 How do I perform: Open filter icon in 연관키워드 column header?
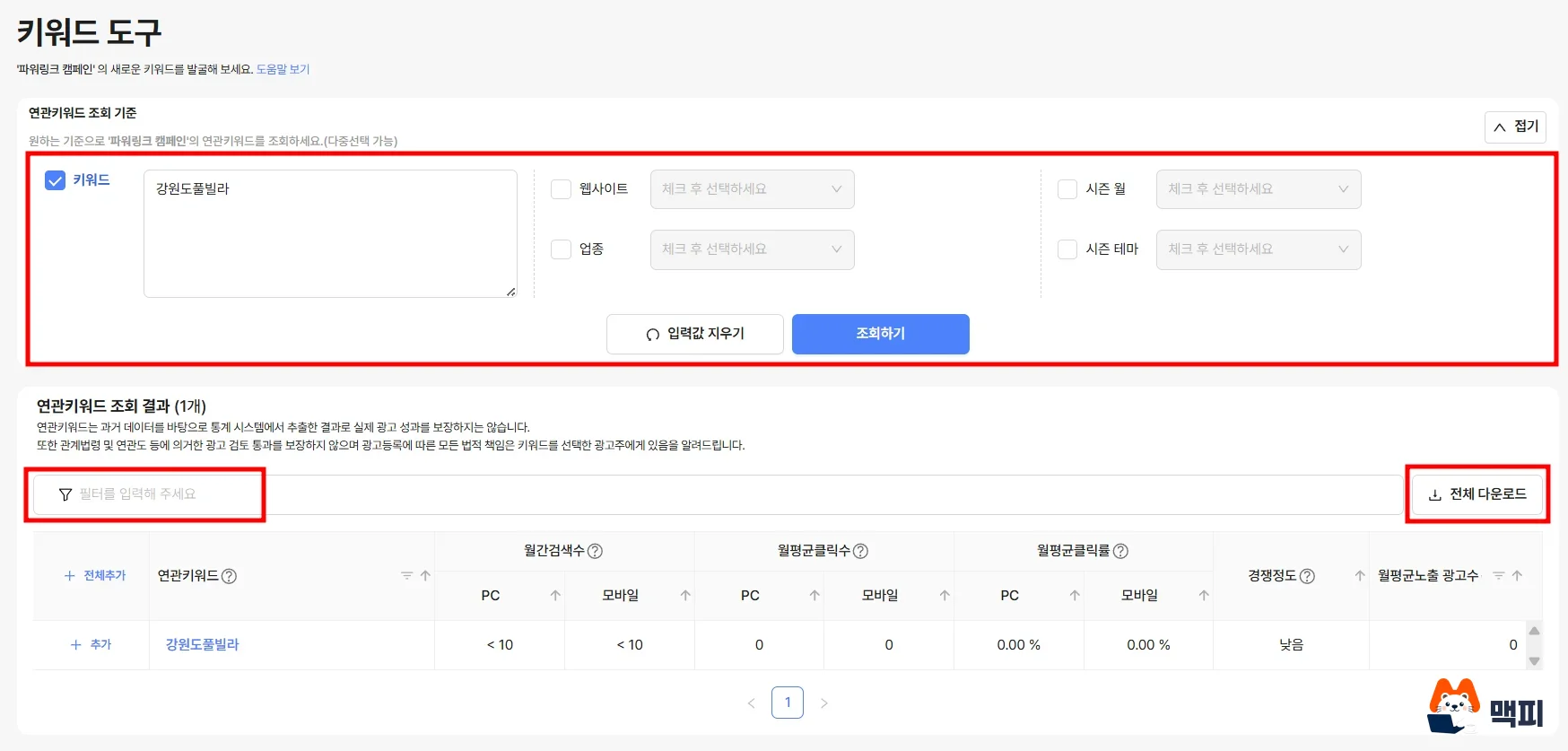tap(406, 576)
